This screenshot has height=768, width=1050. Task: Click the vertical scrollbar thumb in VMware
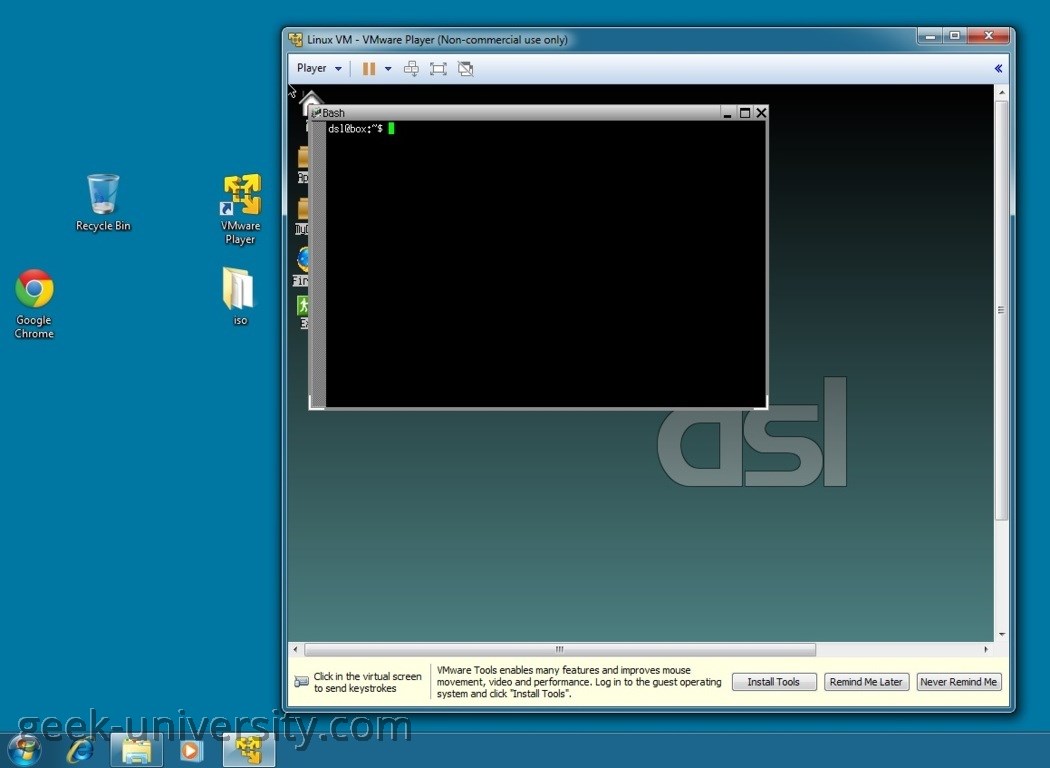click(1002, 311)
